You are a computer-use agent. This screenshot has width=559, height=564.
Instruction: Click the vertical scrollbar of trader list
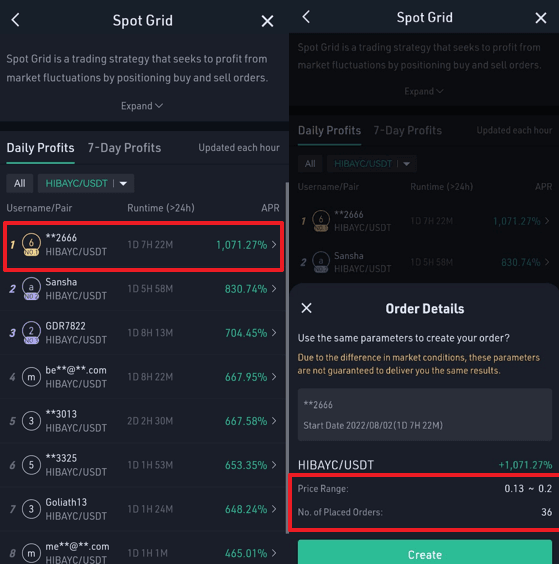click(287, 358)
